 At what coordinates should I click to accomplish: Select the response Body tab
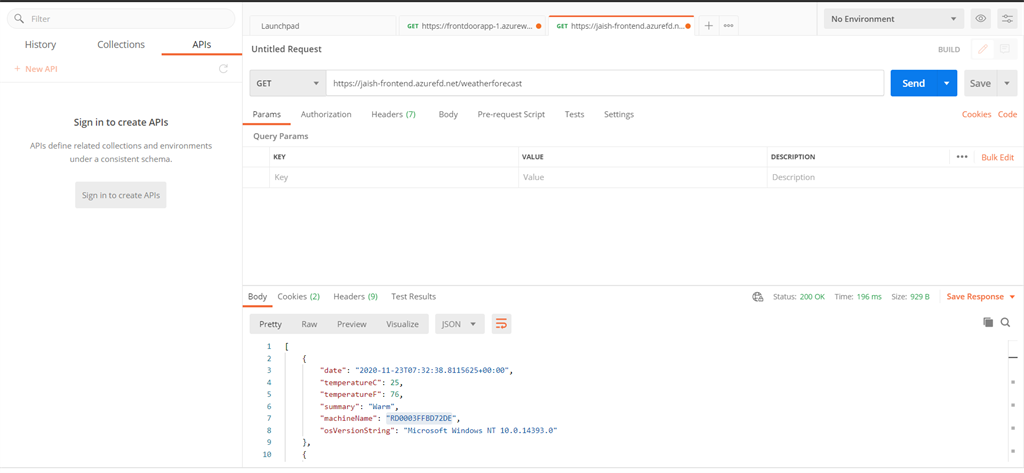pos(257,297)
